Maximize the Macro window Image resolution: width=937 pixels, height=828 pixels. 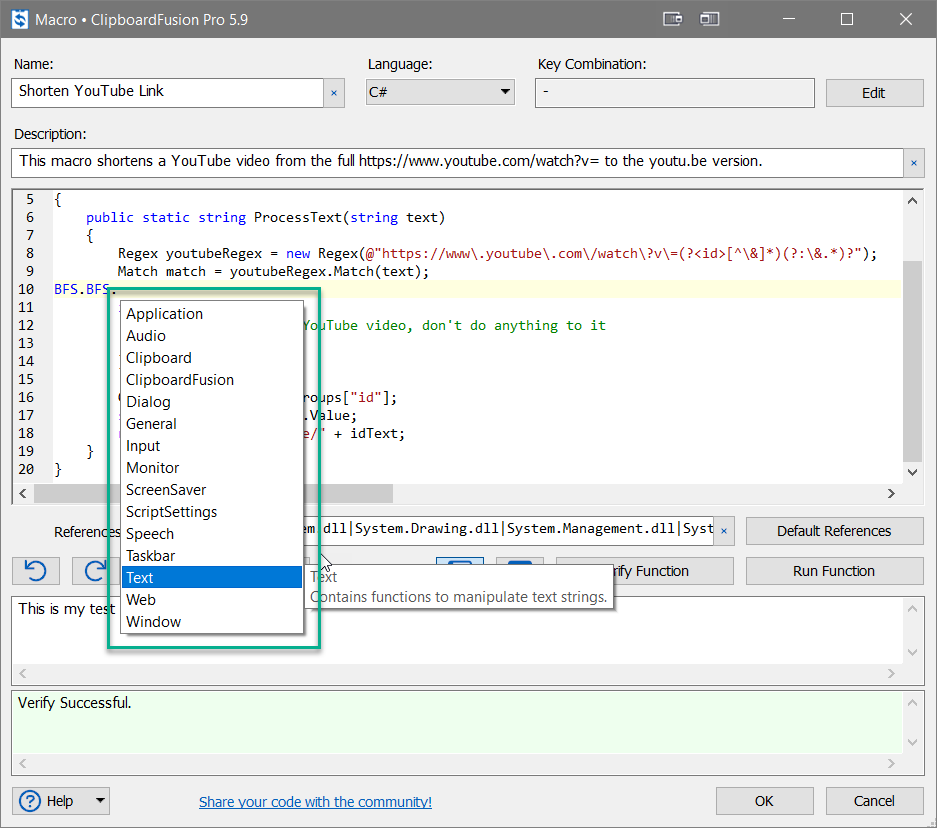pyautogui.click(x=847, y=19)
